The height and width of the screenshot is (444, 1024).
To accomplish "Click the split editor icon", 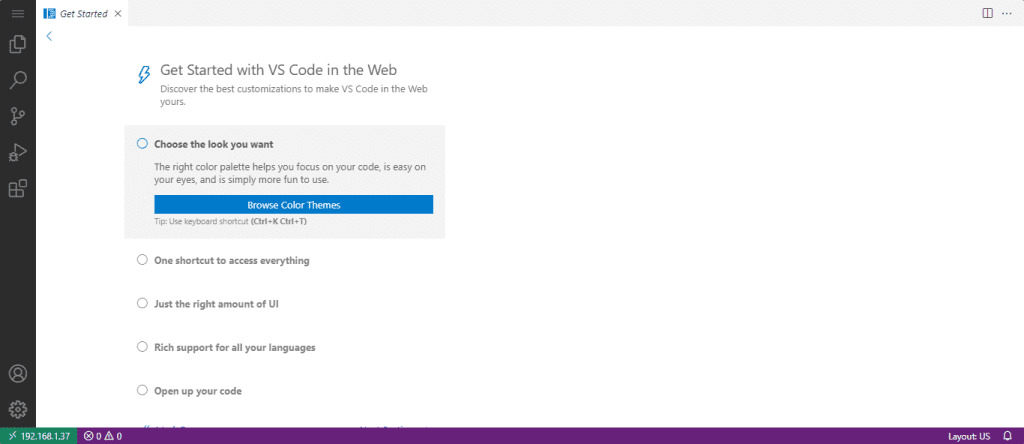I will click(987, 13).
